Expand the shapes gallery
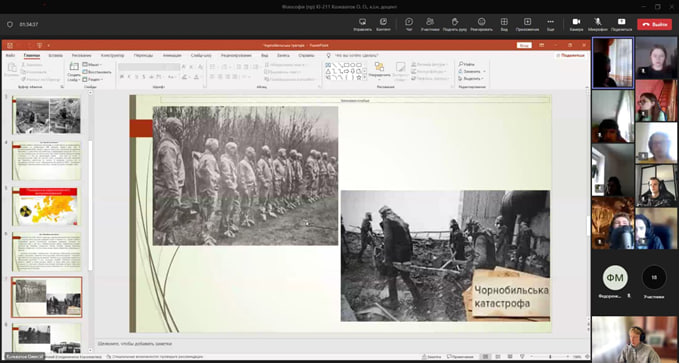 [x=365, y=77]
